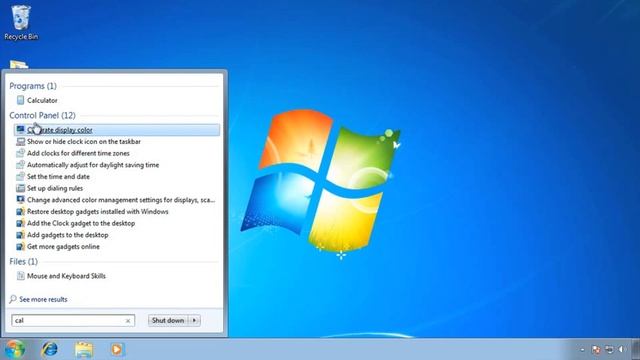The height and width of the screenshot is (360, 640).
Task: Click the Shut down button
Action: [168, 320]
